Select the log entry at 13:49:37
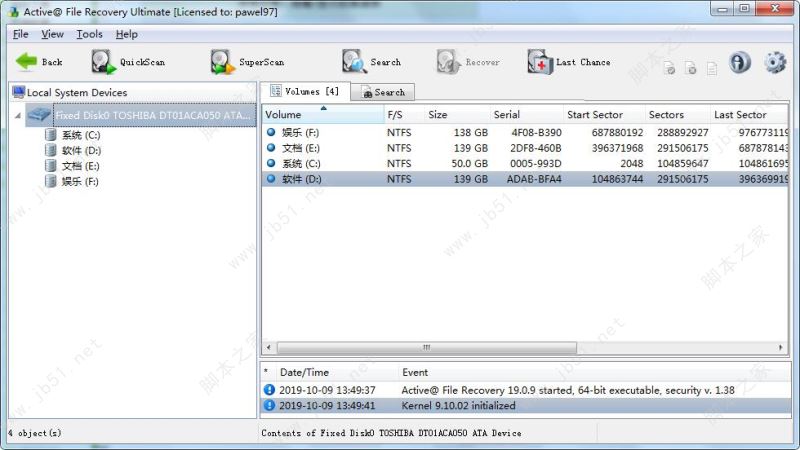 (526, 390)
